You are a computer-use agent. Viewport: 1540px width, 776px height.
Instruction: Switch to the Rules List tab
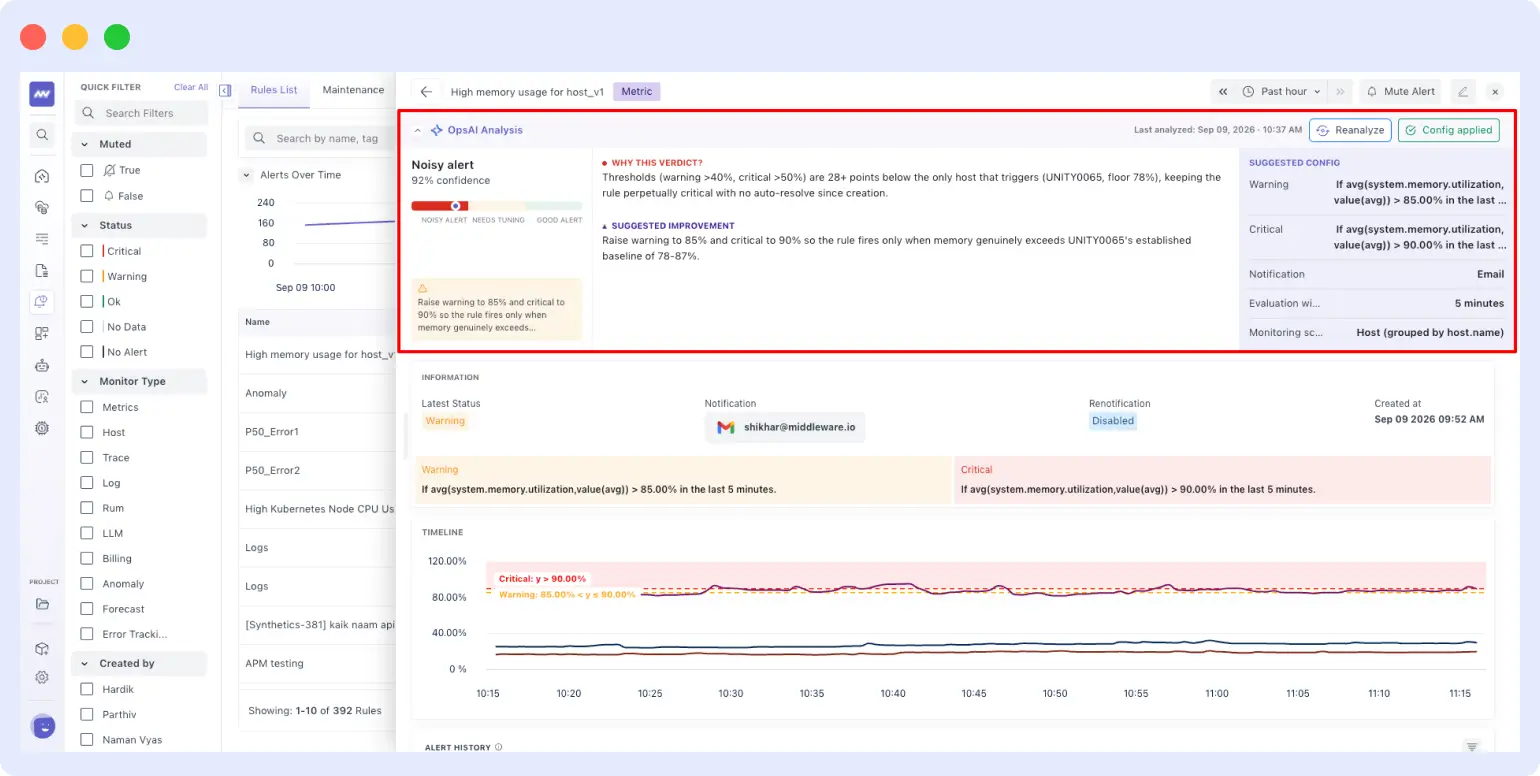pyautogui.click(x=274, y=90)
